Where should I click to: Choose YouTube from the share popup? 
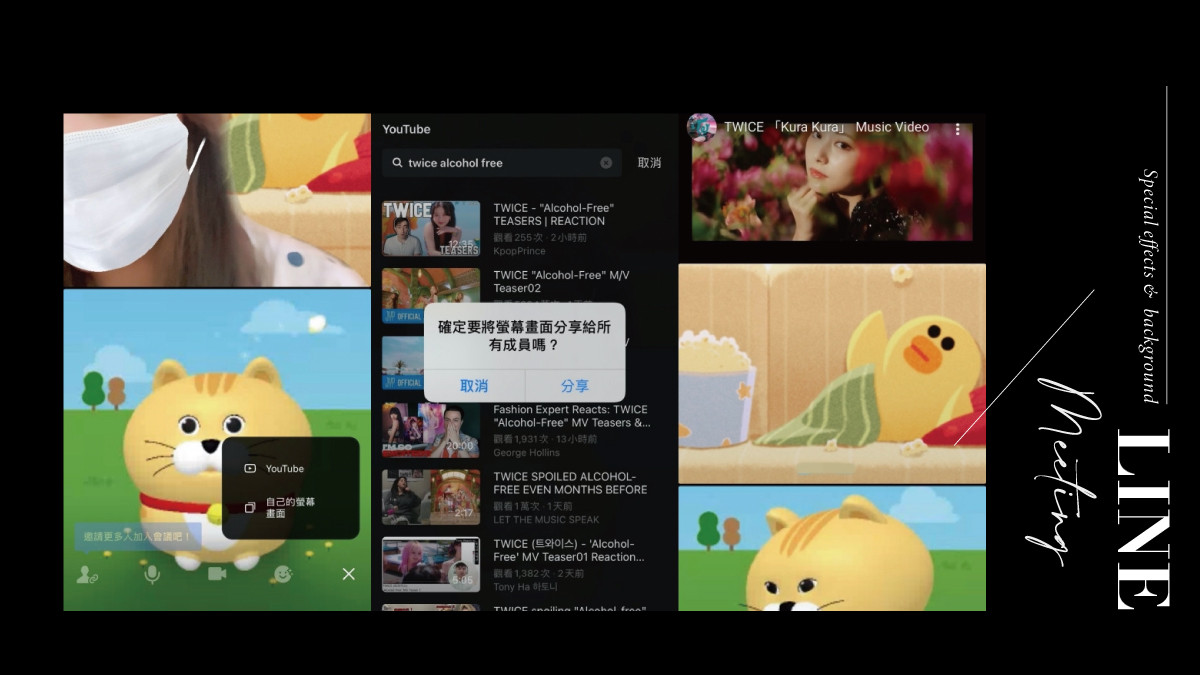[285, 468]
